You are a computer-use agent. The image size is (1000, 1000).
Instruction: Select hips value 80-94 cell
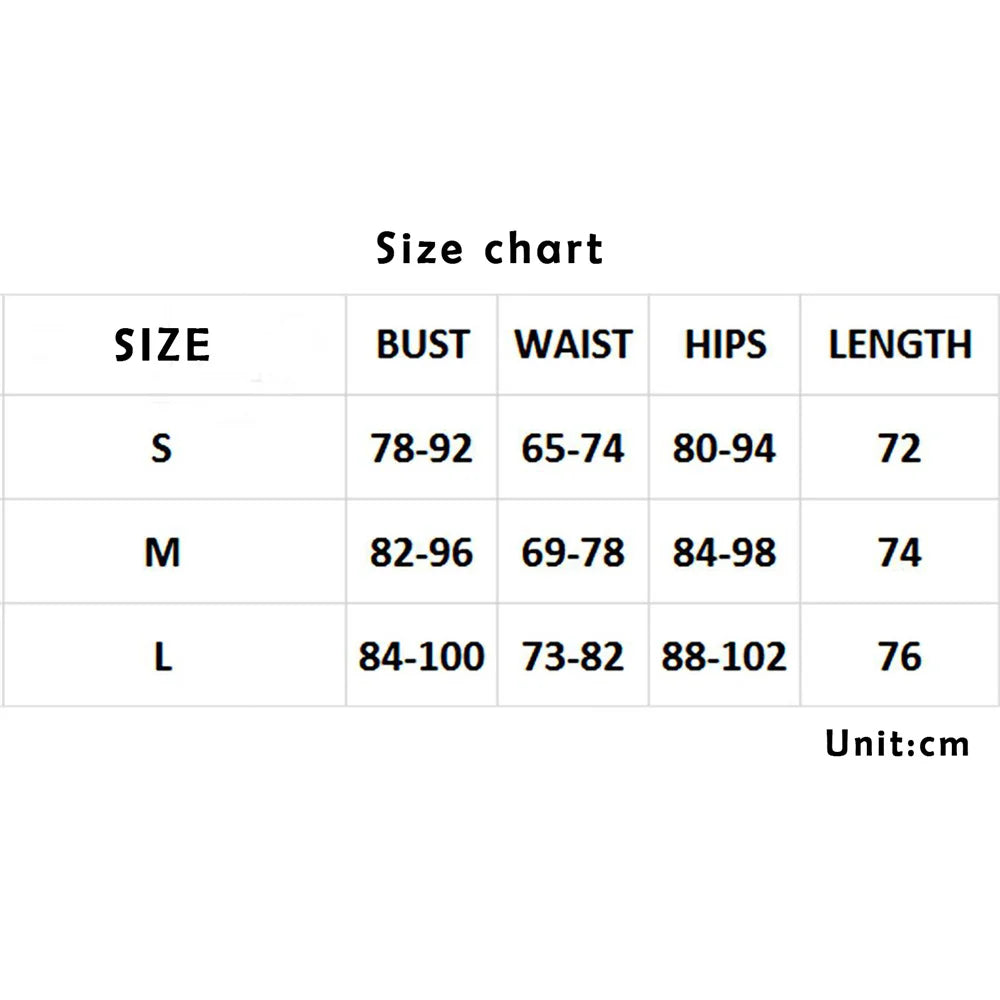click(x=724, y=449)
